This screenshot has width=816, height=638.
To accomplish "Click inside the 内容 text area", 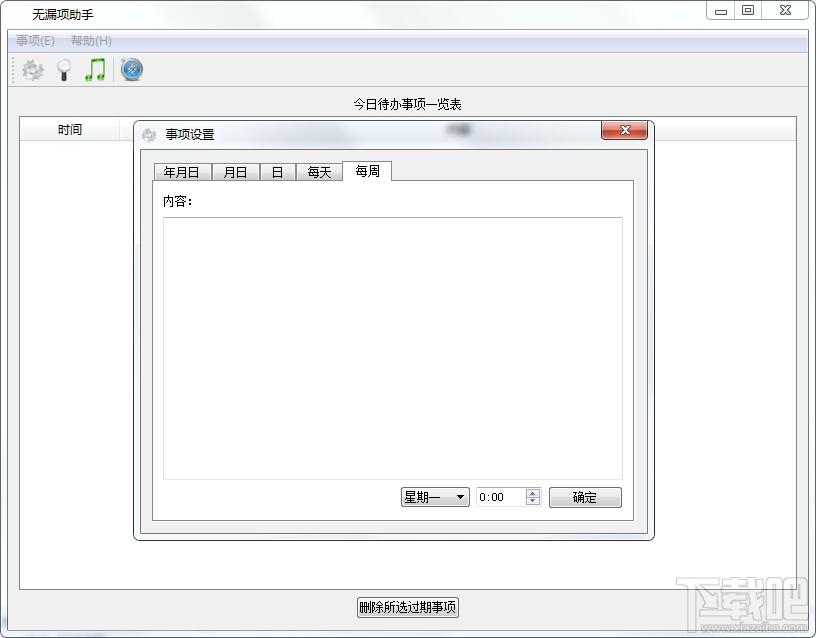I will (392, 348).
